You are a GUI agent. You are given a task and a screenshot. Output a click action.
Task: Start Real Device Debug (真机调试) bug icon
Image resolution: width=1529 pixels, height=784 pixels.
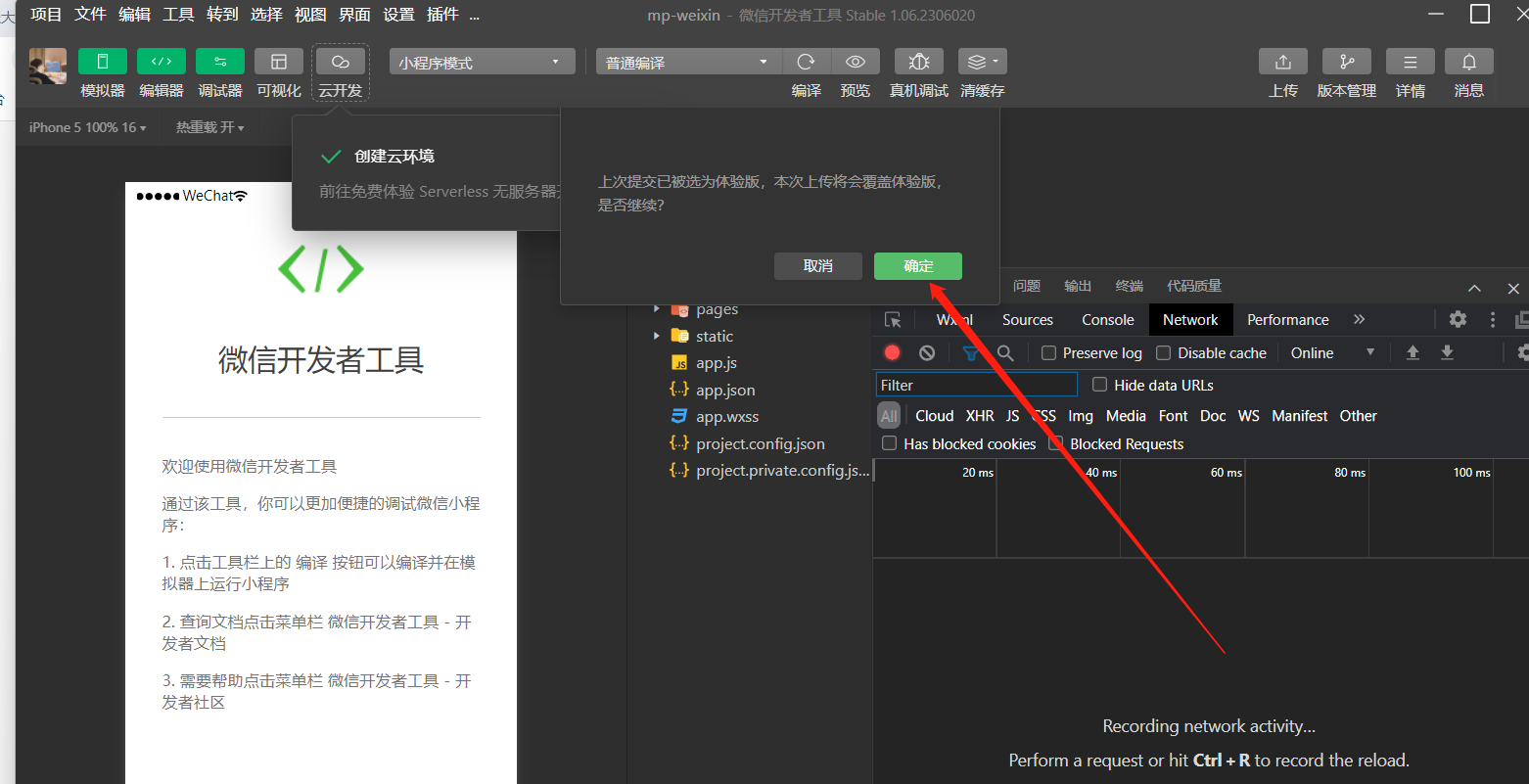[x=919, y=62]
